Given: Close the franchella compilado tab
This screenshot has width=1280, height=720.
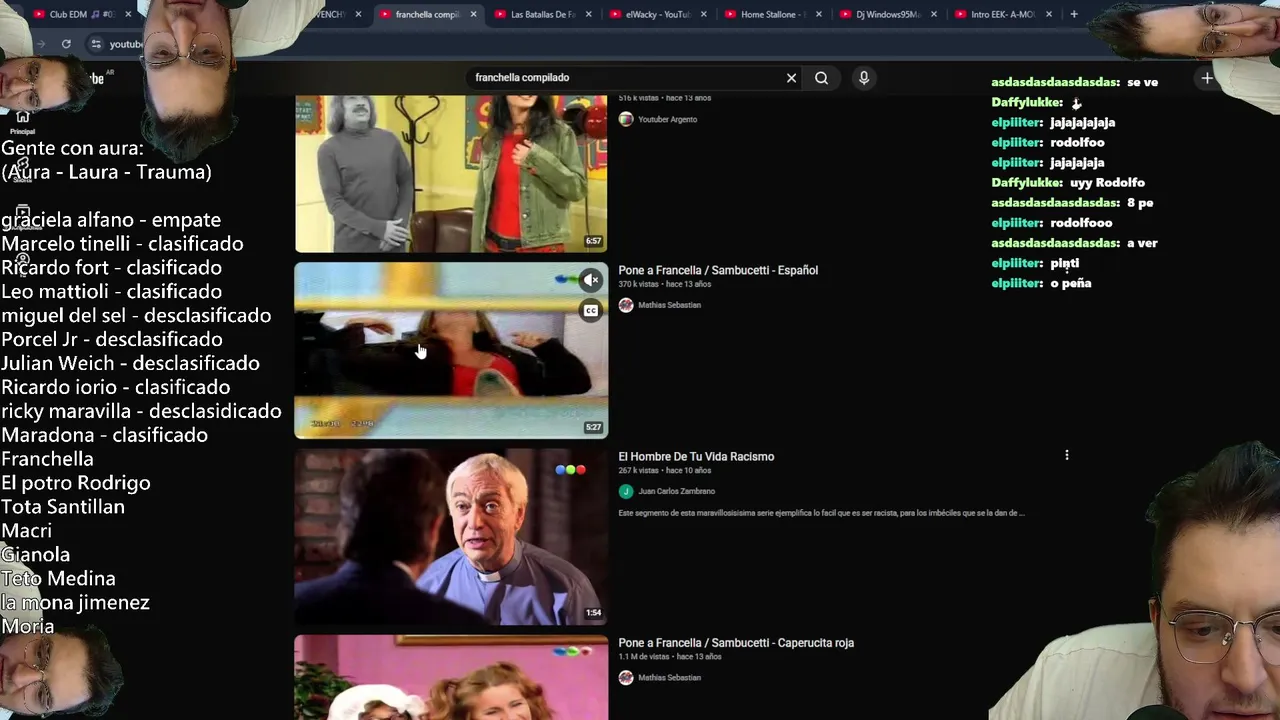Looking at the screenshot, I should click(x=473, y=15).
